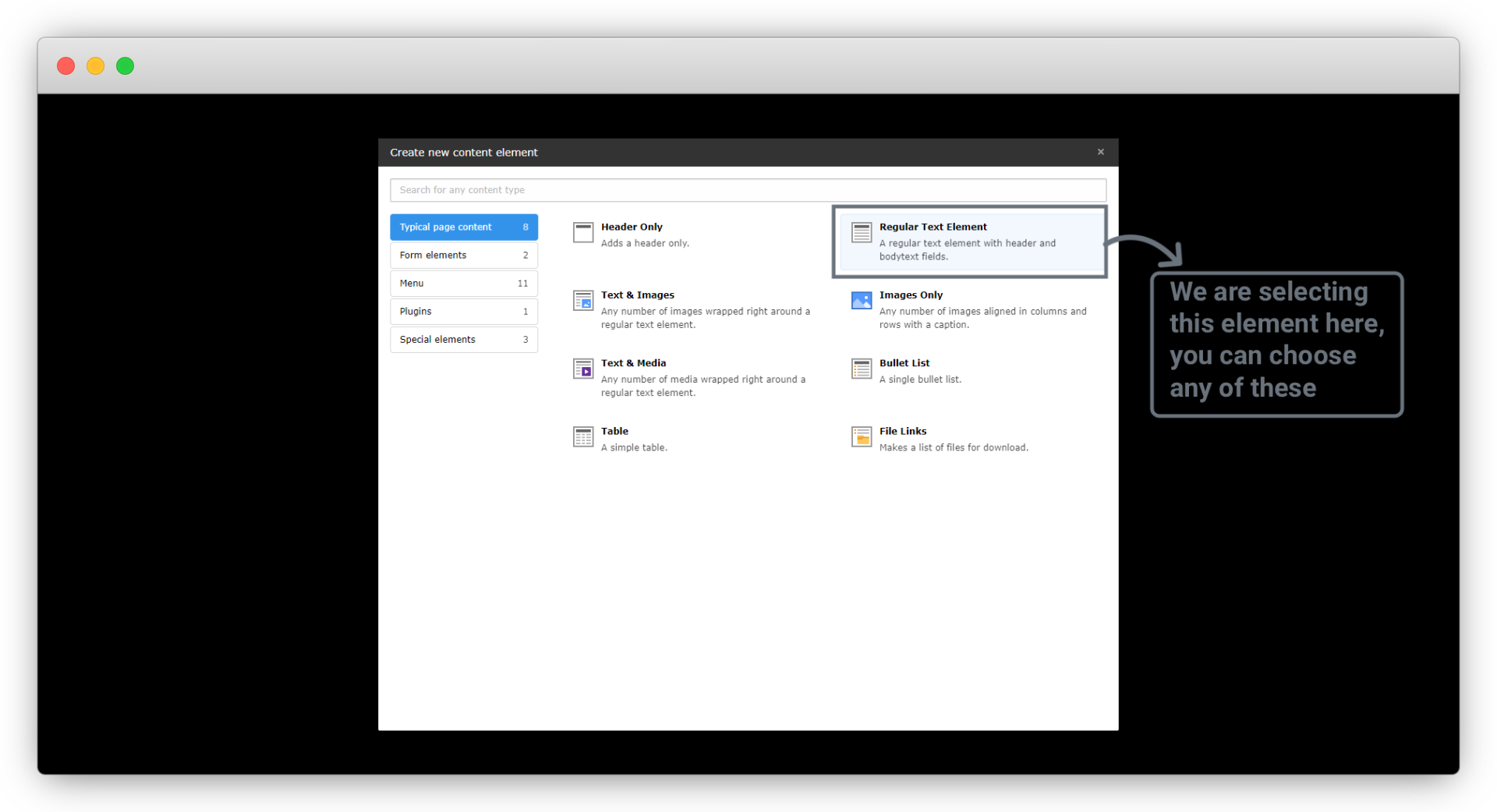Click the Bullet List title text
Image resolution: width=1497 pixels, height=812 pixels.
tap(904, 363)
